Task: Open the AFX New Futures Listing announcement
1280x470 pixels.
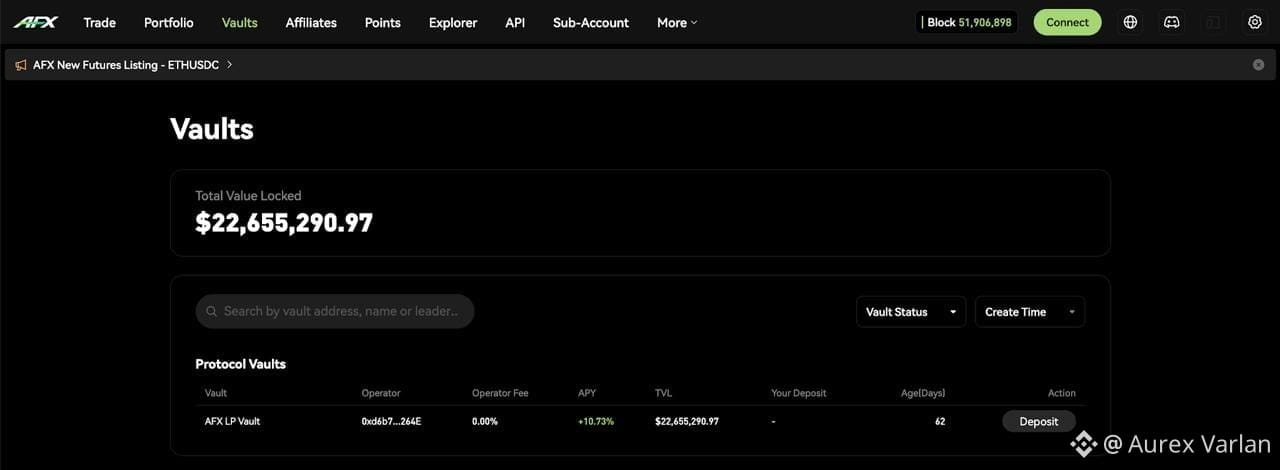Action: coord(133,65)
